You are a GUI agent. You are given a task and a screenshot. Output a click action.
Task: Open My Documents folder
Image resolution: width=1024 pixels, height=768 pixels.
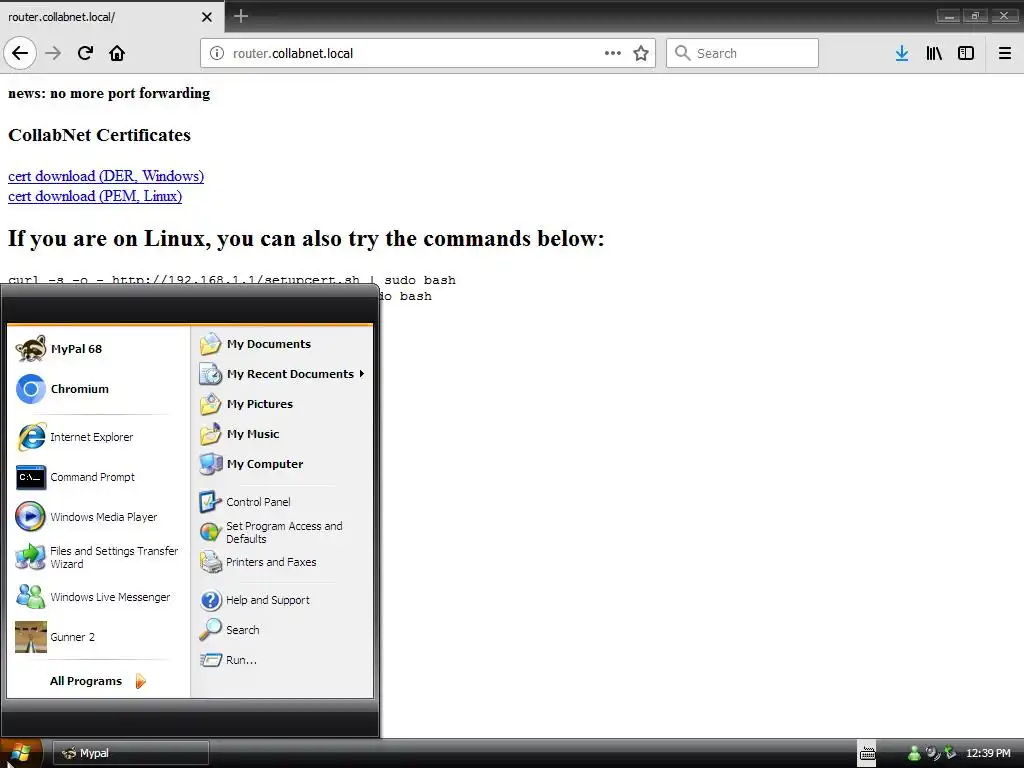(281, 344)
